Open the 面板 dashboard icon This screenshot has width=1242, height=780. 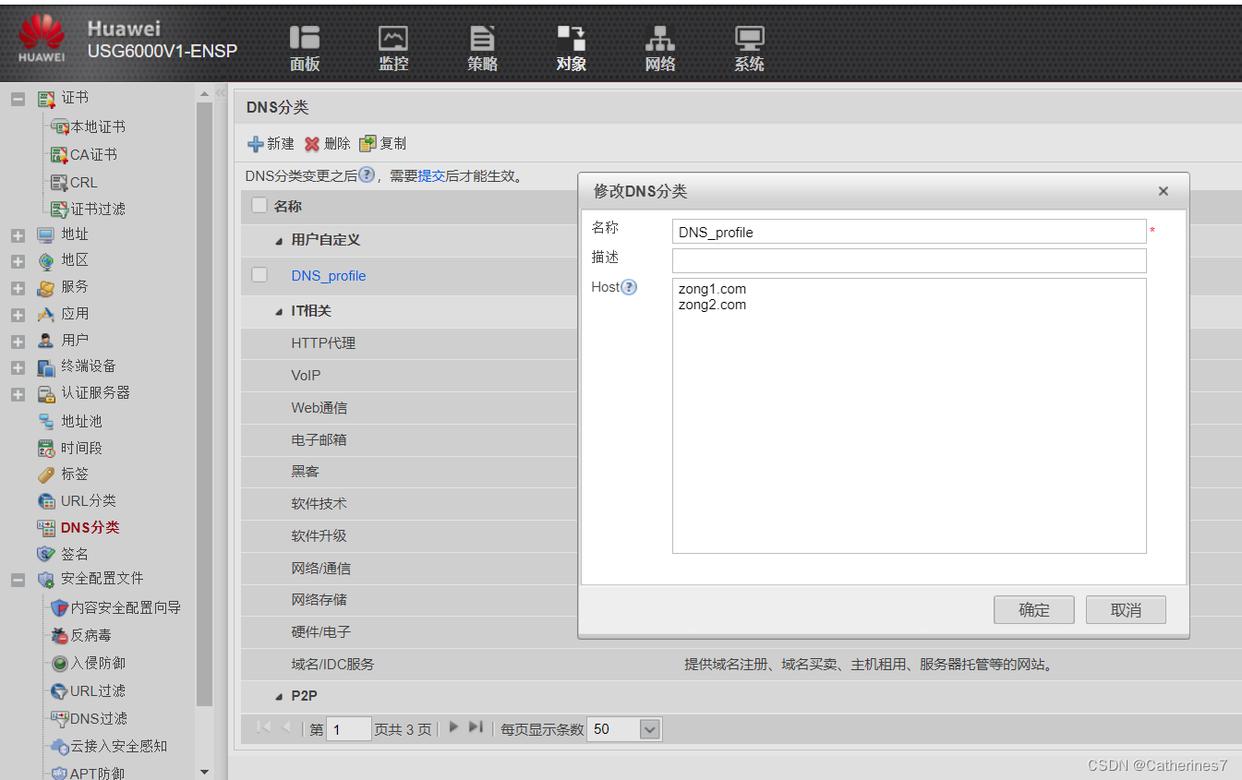pyautogui.click(x=304, y=39)
